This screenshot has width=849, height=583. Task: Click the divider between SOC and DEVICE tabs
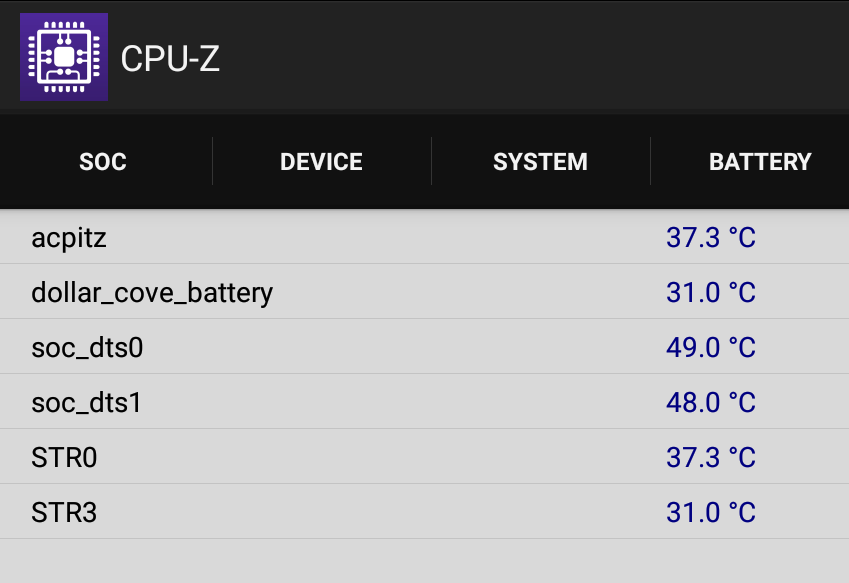(213, 161)
